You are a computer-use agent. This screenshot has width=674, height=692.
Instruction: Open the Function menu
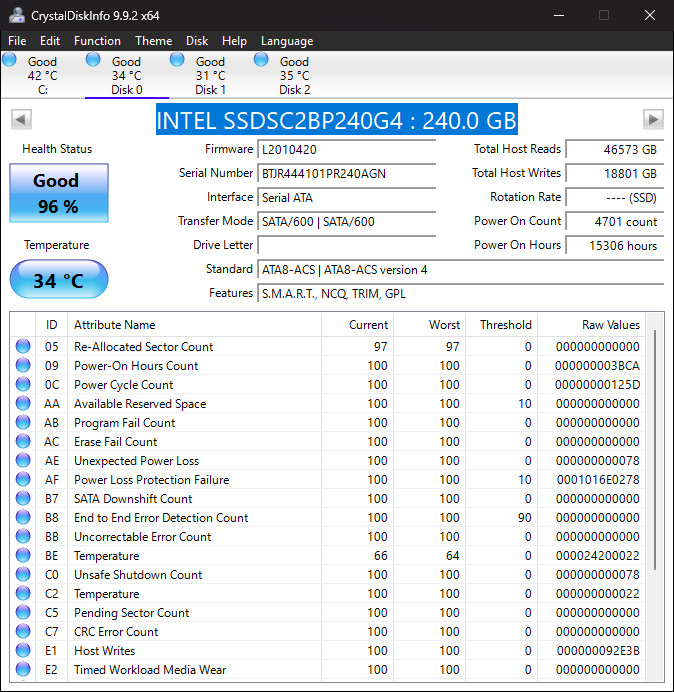tap(97, 41)
